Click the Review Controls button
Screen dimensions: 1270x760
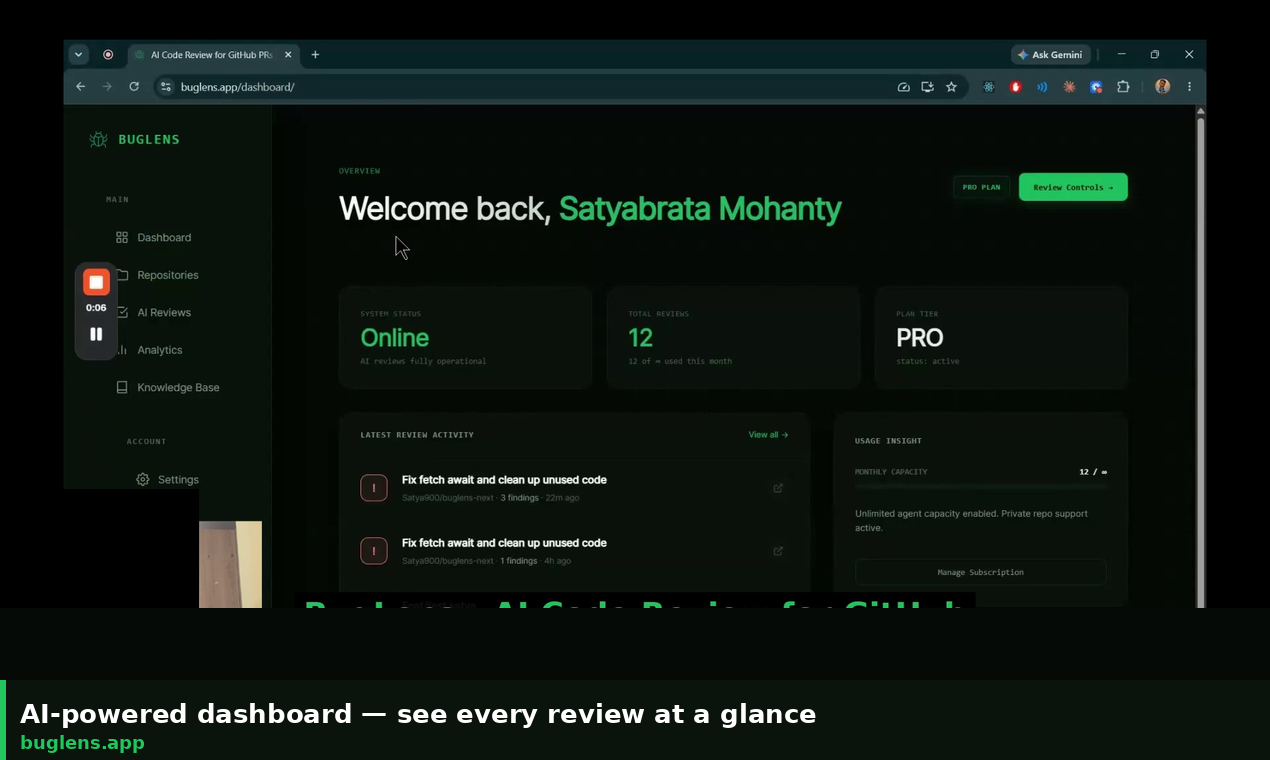point(1073,187)
